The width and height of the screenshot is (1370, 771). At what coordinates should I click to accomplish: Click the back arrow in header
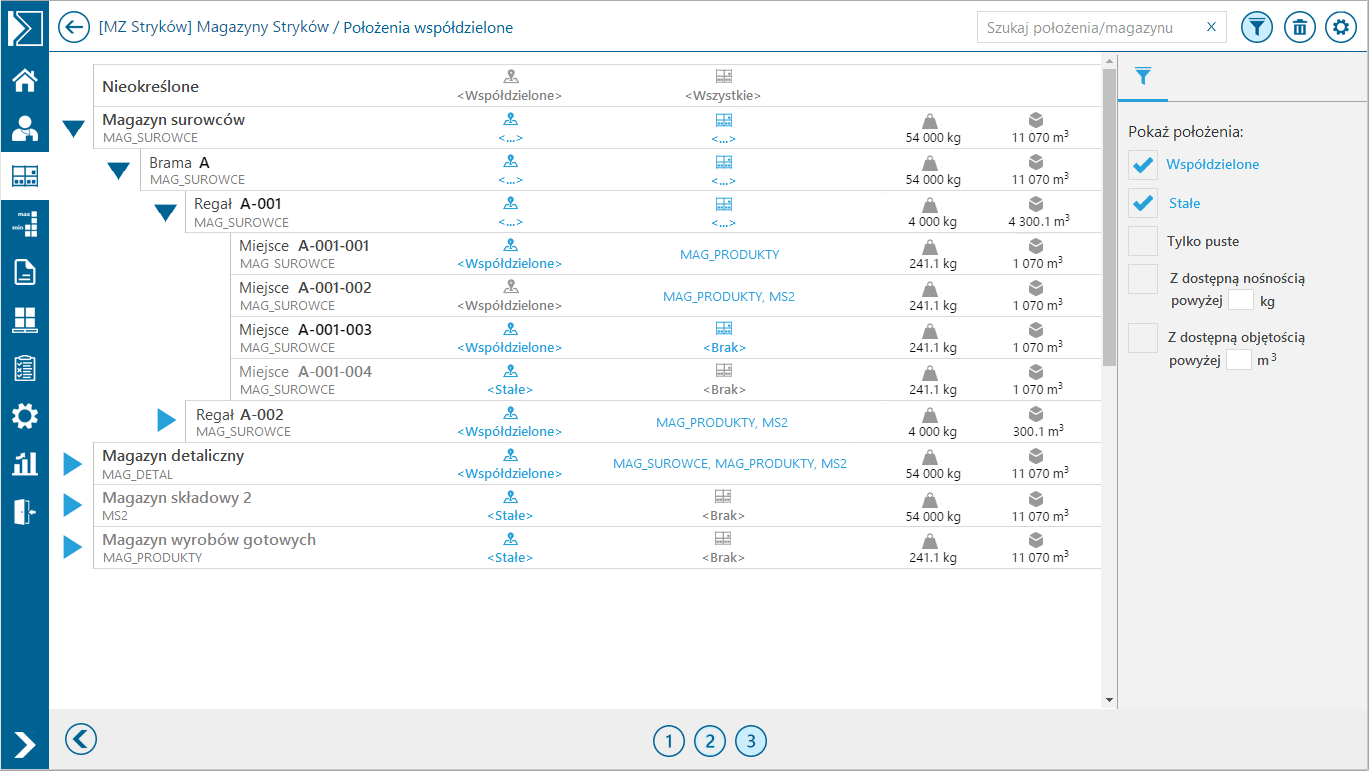coord(74,27)
